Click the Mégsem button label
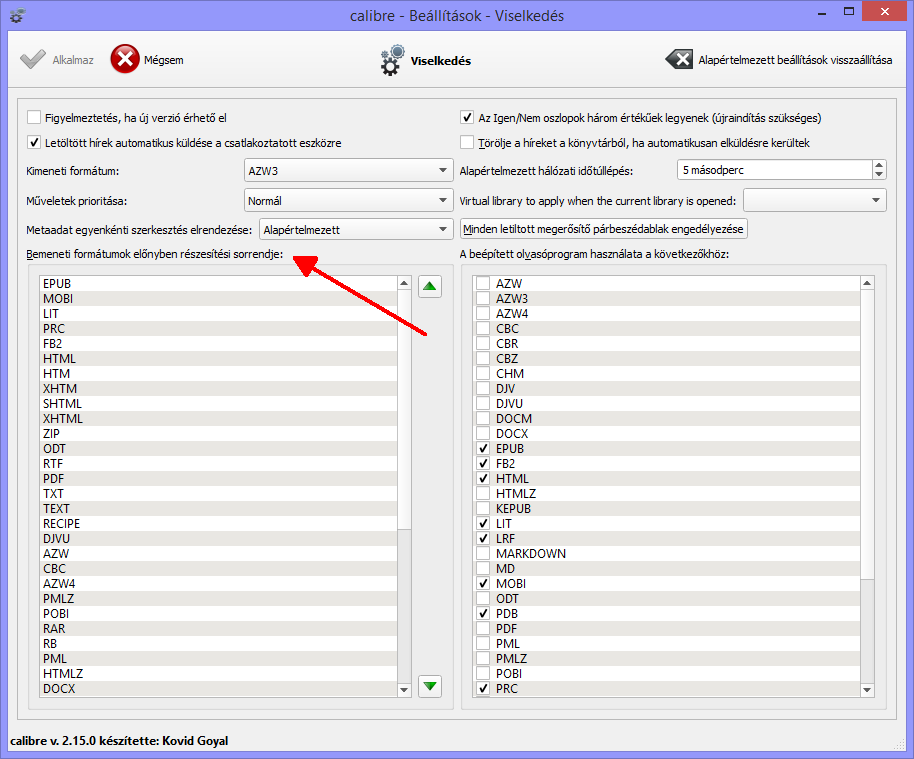 pyautogui.click(x=164, y=60)
